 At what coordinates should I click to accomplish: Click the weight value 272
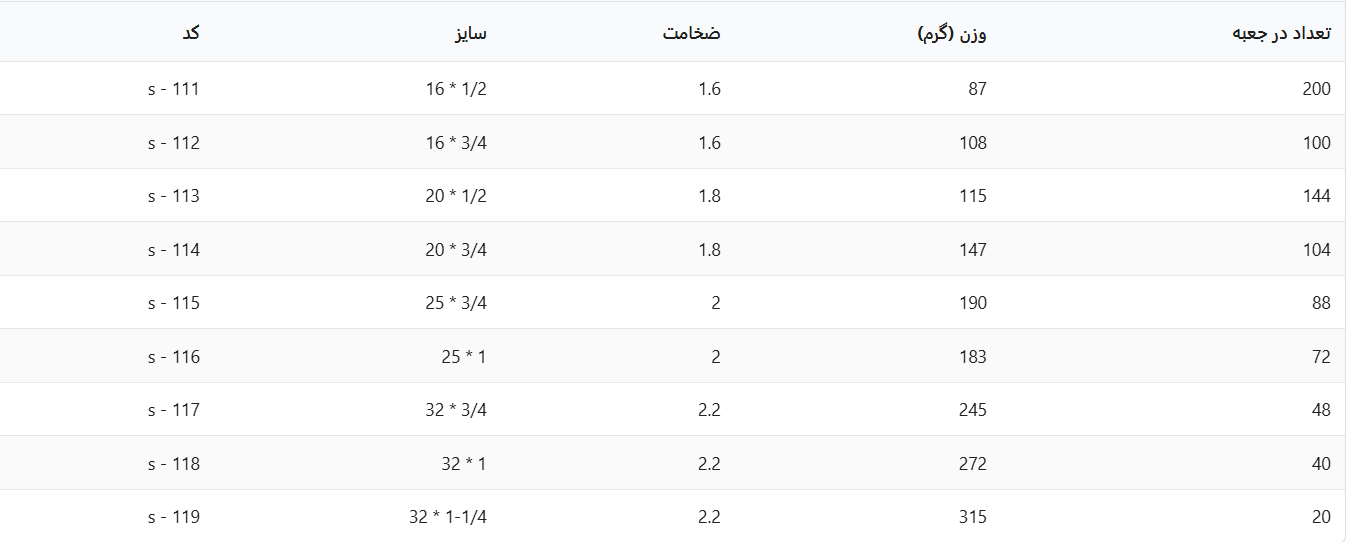(x=972, y=464)
